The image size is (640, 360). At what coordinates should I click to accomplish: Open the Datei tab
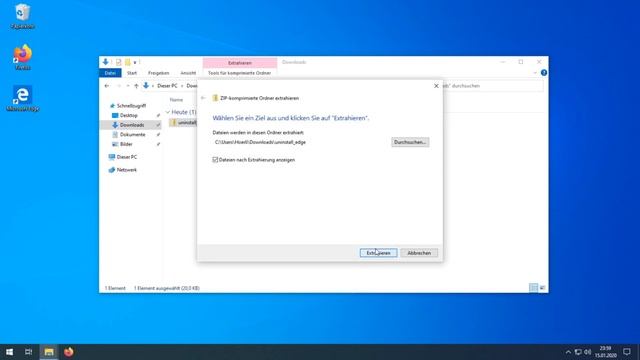click(x=110, y=73)
